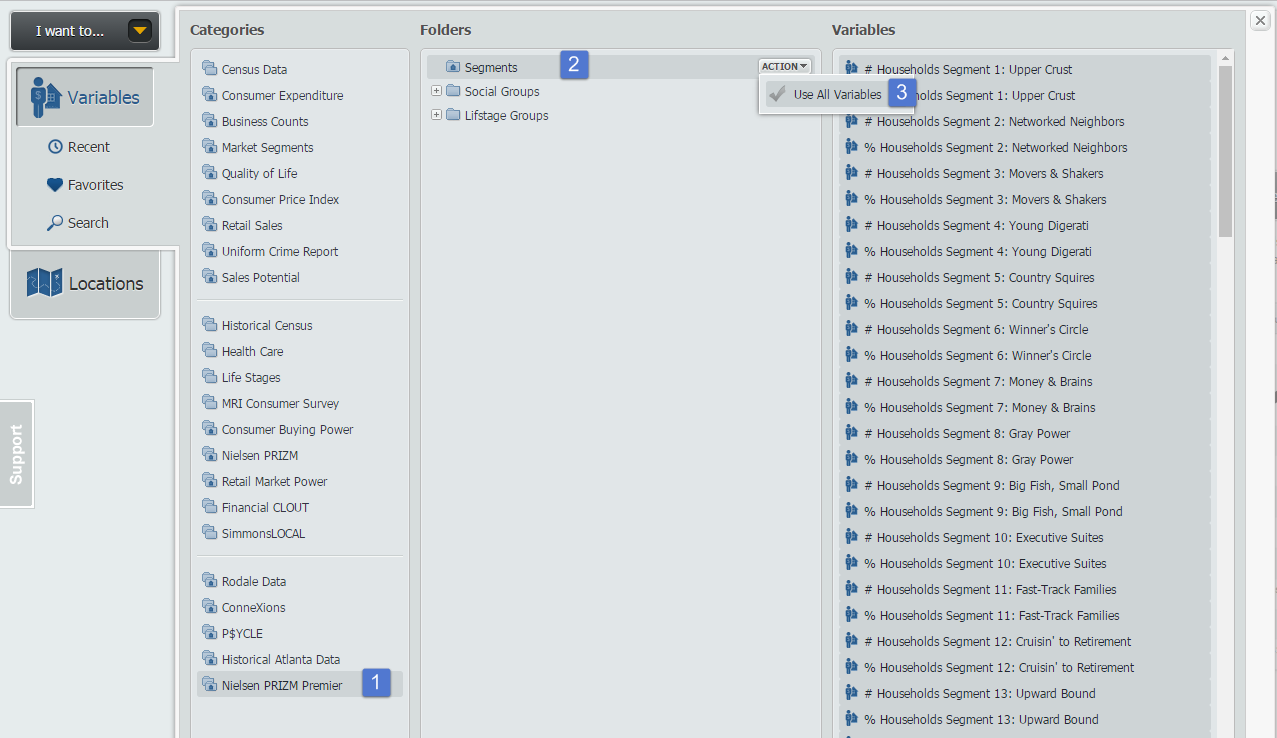Click the Sales Potential folder icon
This screenshot has height=738, width=1277.
(x=209, y=276)
